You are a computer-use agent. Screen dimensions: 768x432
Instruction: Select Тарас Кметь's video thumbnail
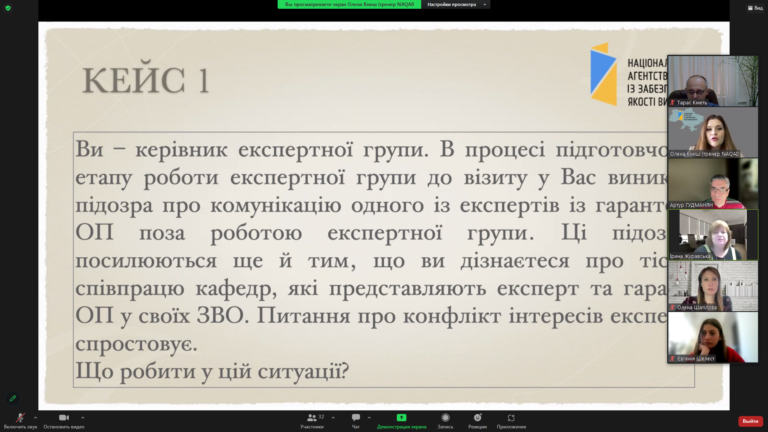pos(713,81)
